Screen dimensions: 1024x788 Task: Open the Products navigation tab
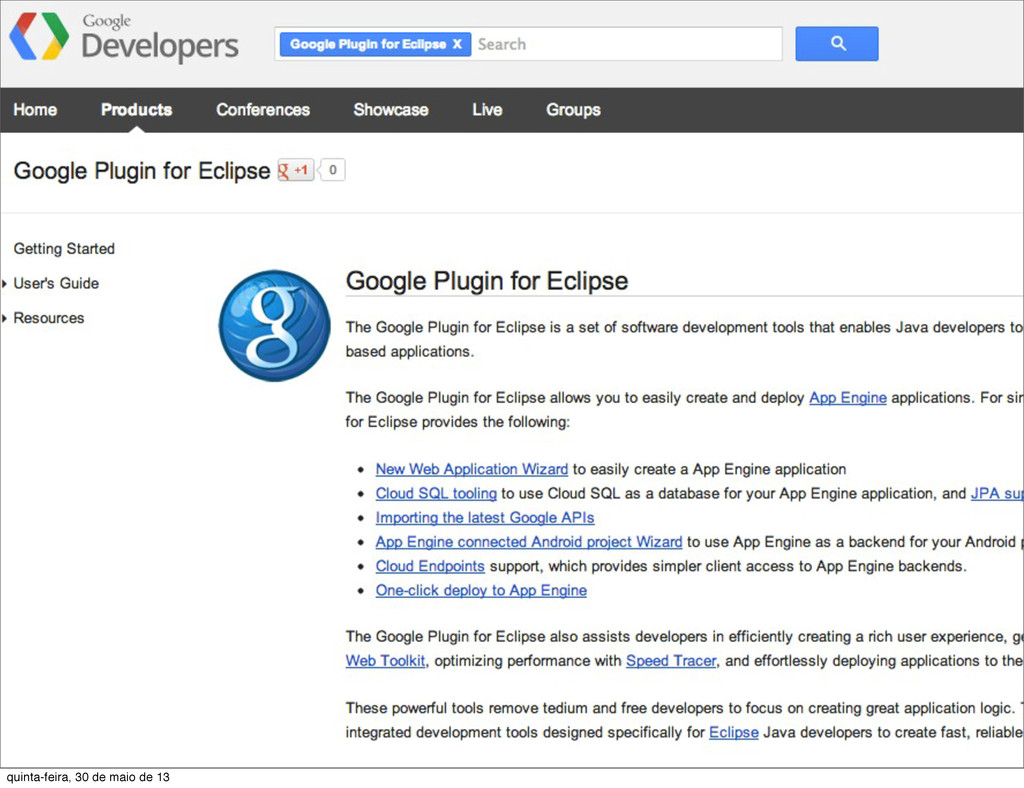[x=136, y=110]
